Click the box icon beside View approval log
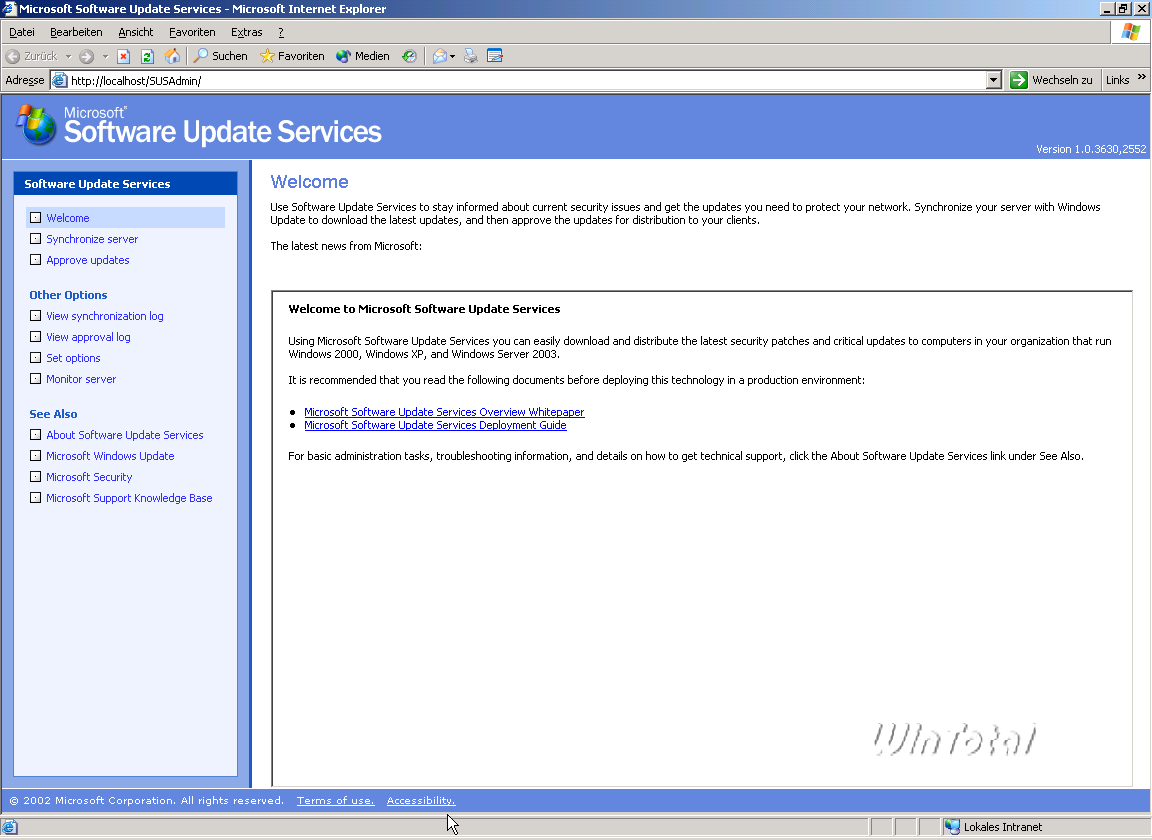This screenshot has width=1152, height=840. pos(35,337)
